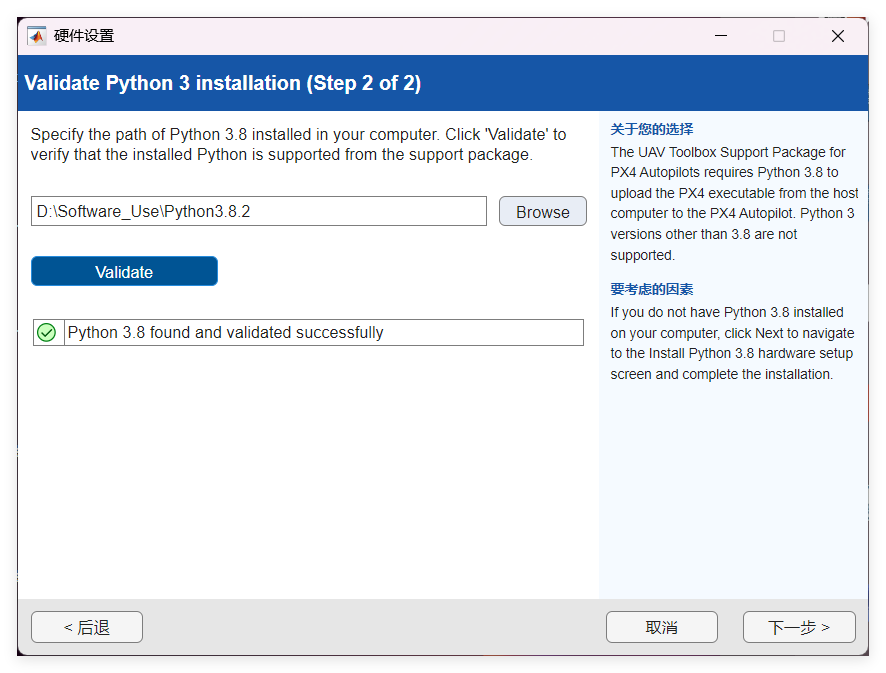Click the UAV Toolbox Support Package paragraph
Screen dimensions: 886x673
(x=733, y=204)
